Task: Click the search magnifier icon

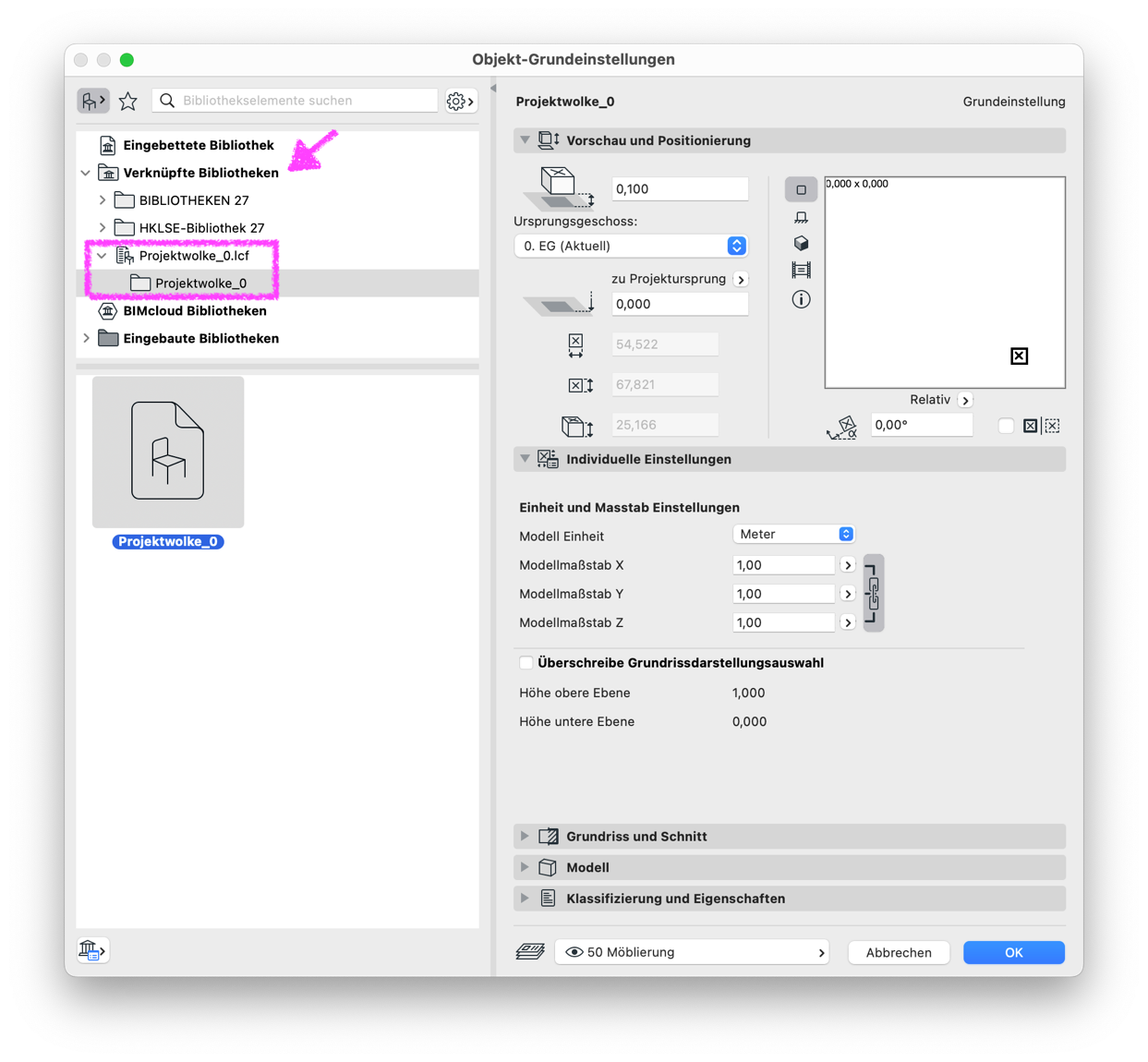Action: [167, 101]
